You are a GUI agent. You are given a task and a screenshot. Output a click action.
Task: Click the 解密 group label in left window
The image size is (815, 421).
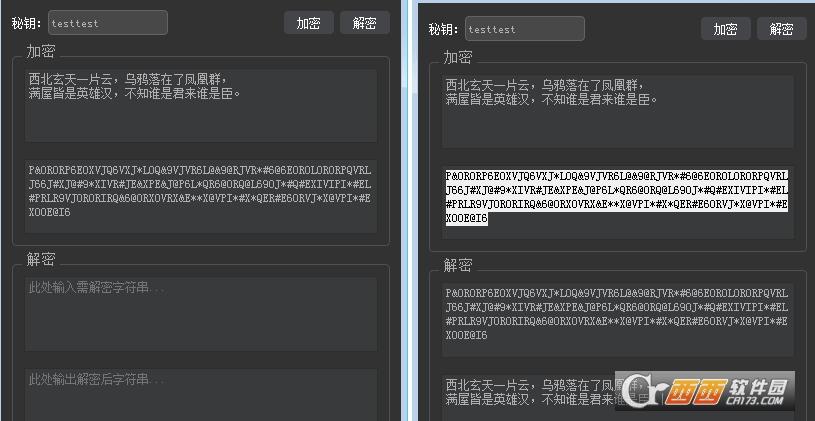coord(41,259)
